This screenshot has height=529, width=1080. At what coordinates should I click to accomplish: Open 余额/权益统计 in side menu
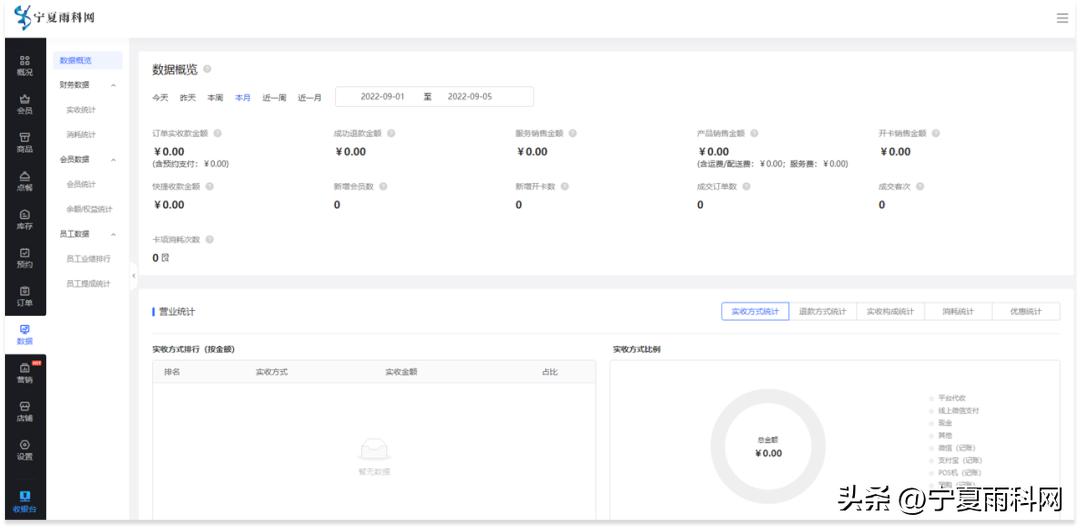[89, 209]
